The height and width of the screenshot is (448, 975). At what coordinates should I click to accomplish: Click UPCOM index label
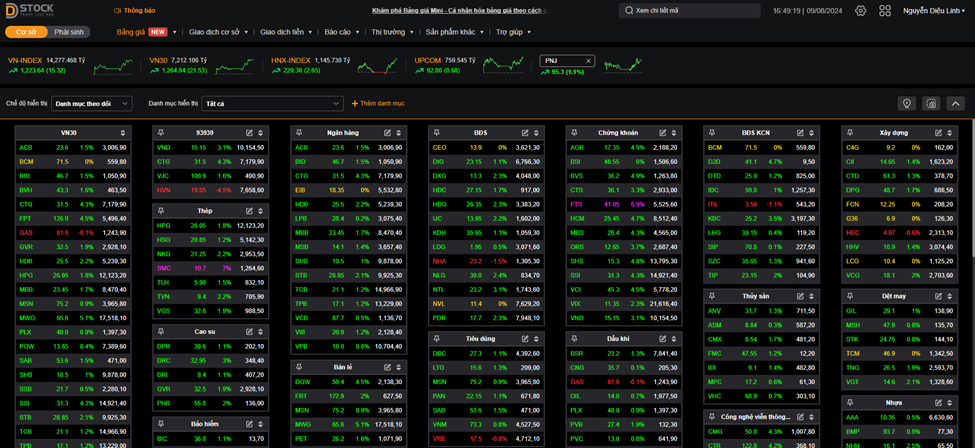point(428,60)
